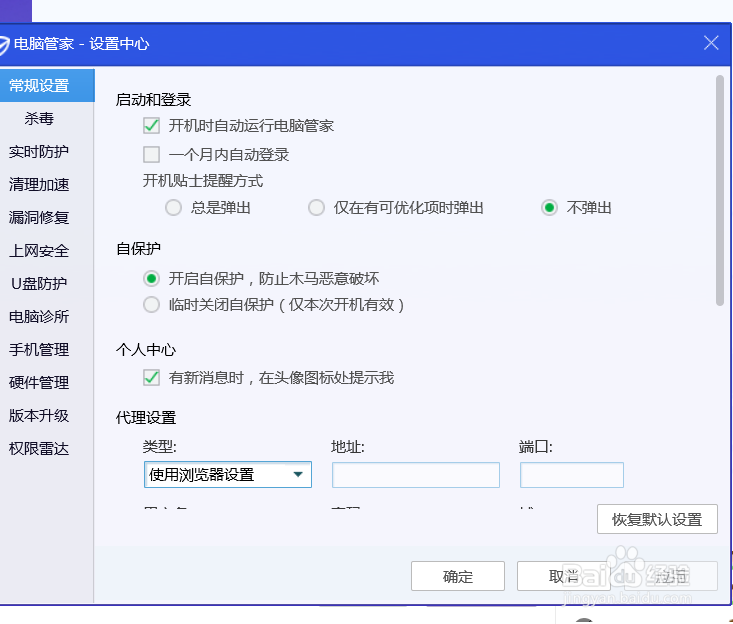This screenshot has height=624, width=733.
Task: Select the 不弹出 radio button
Action: (549, 208)
